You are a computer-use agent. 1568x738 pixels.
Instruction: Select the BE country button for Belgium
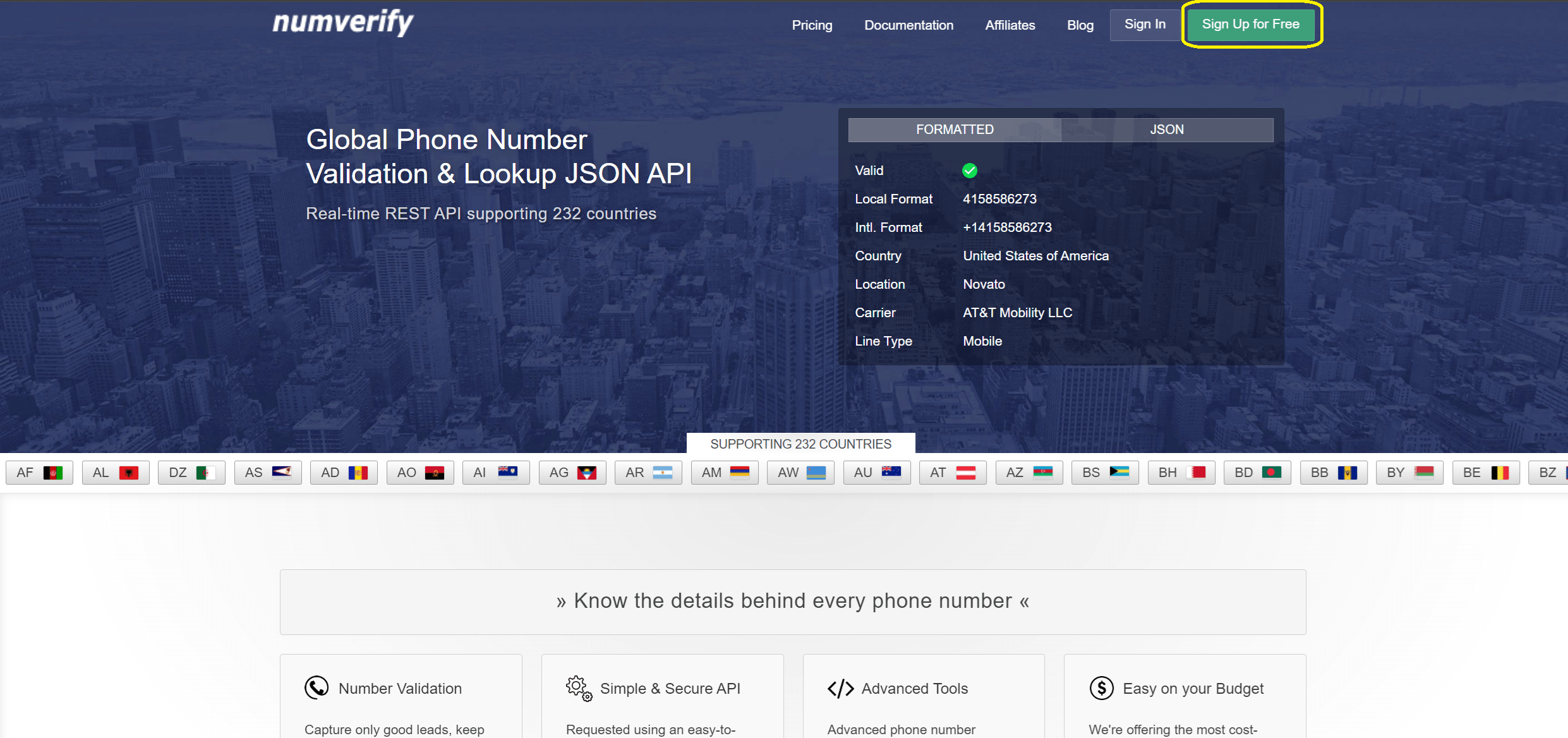tap(1486, 472)
